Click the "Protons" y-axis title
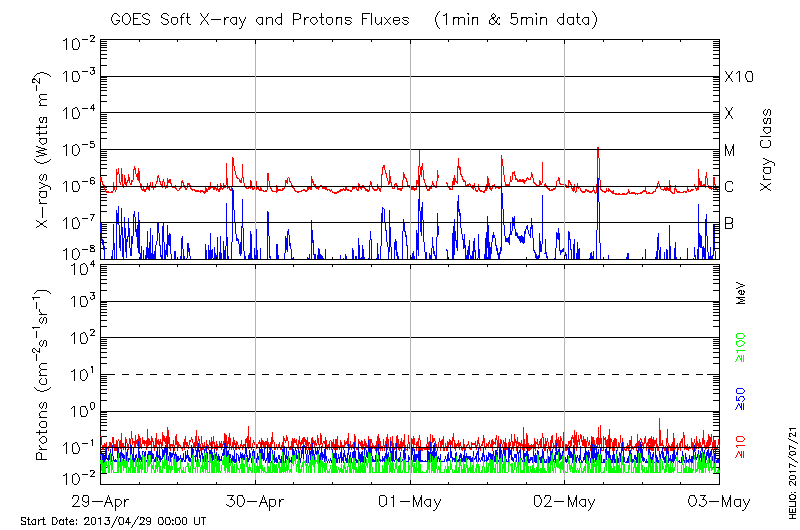 pyautogui.click(x=45, y=375)
